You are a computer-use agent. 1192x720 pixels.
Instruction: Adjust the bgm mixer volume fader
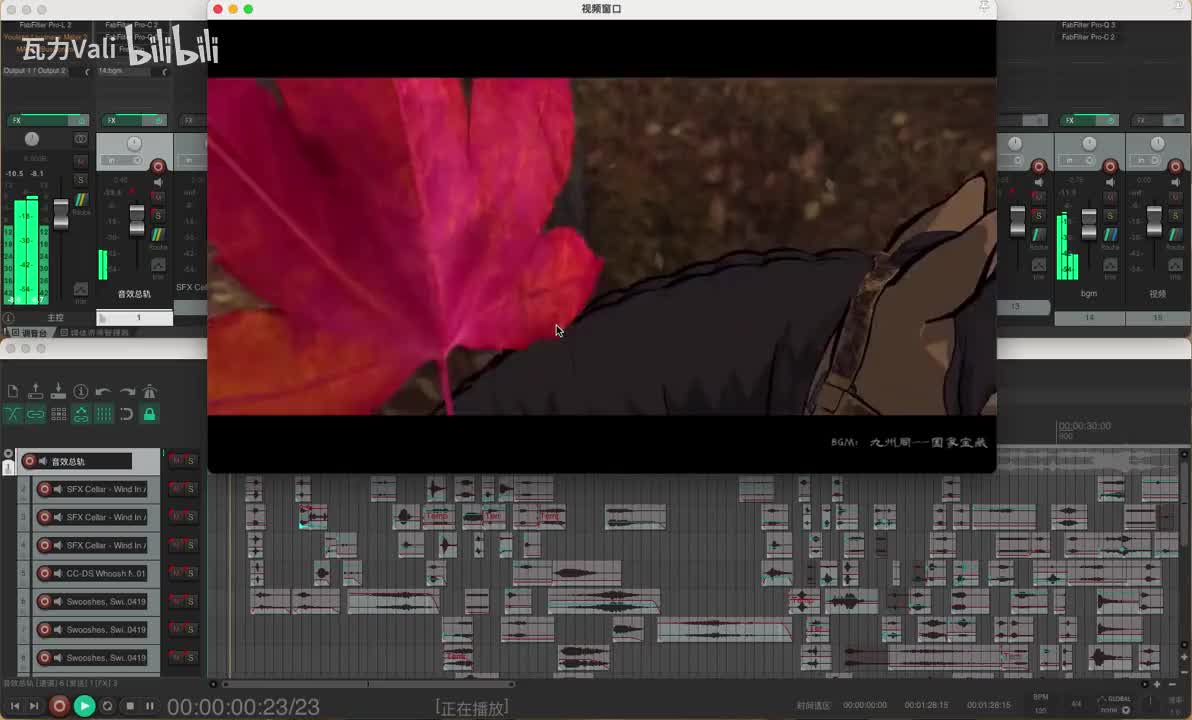(x=1089, y=224)
